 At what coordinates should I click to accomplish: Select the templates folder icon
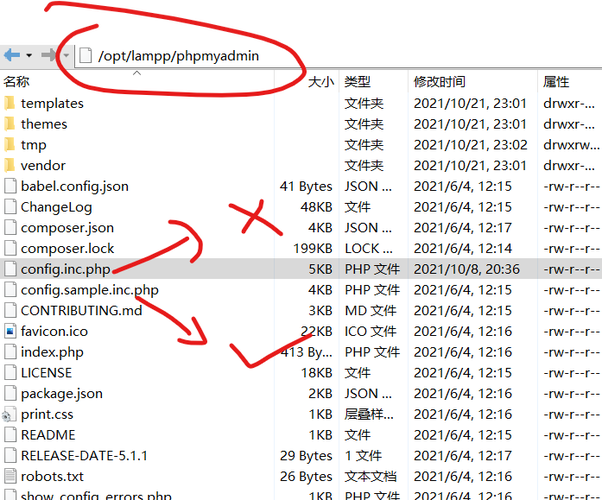click(10, 103)
